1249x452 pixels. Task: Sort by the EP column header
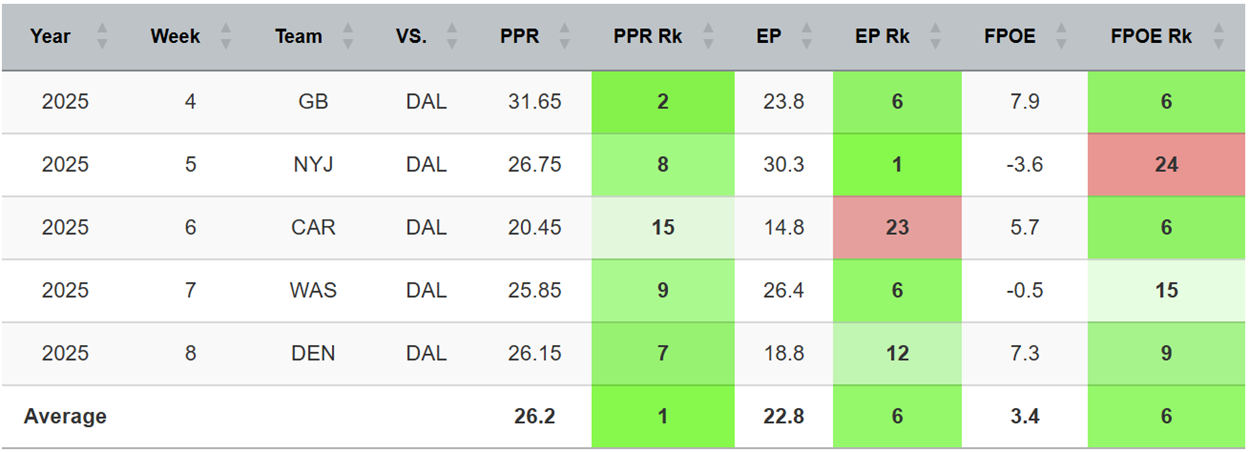pos(783,37)
